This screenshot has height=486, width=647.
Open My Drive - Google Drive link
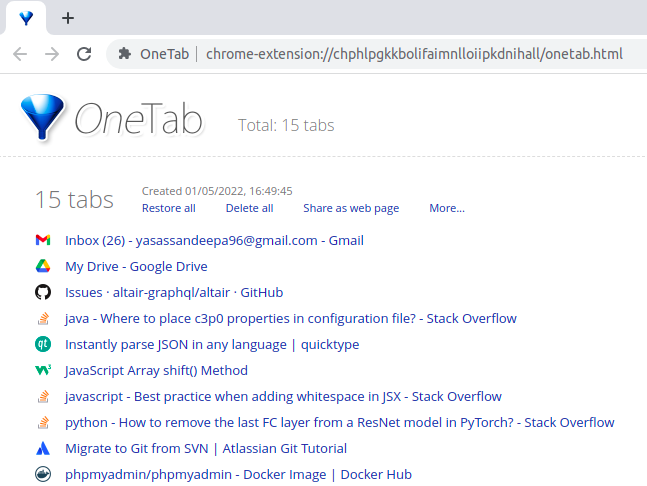[x=136, y=267]
